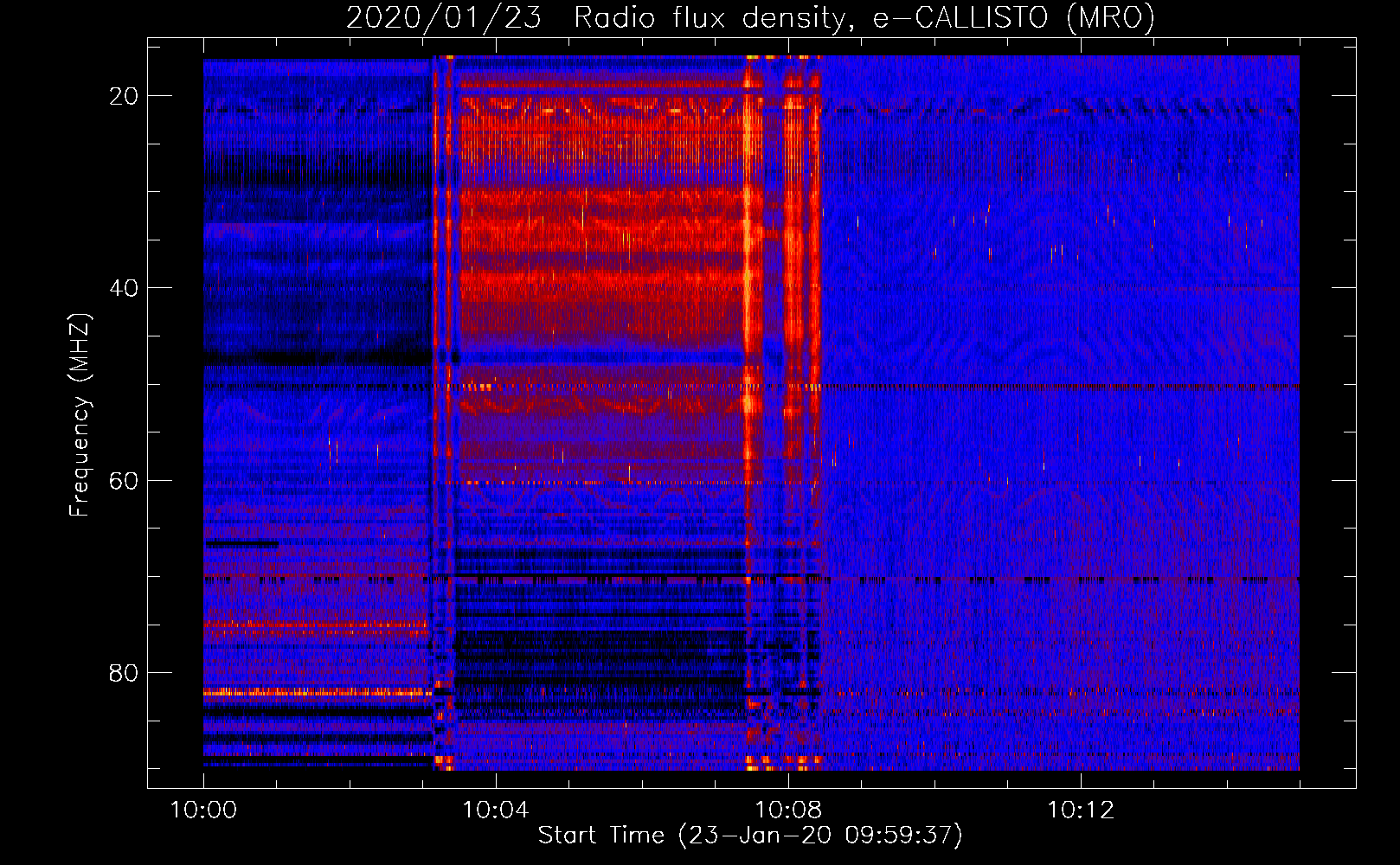Click the "Start Time (23-Jan-20 09:59:37)" label
1400x865 pixels.
(x=750, y=835)
